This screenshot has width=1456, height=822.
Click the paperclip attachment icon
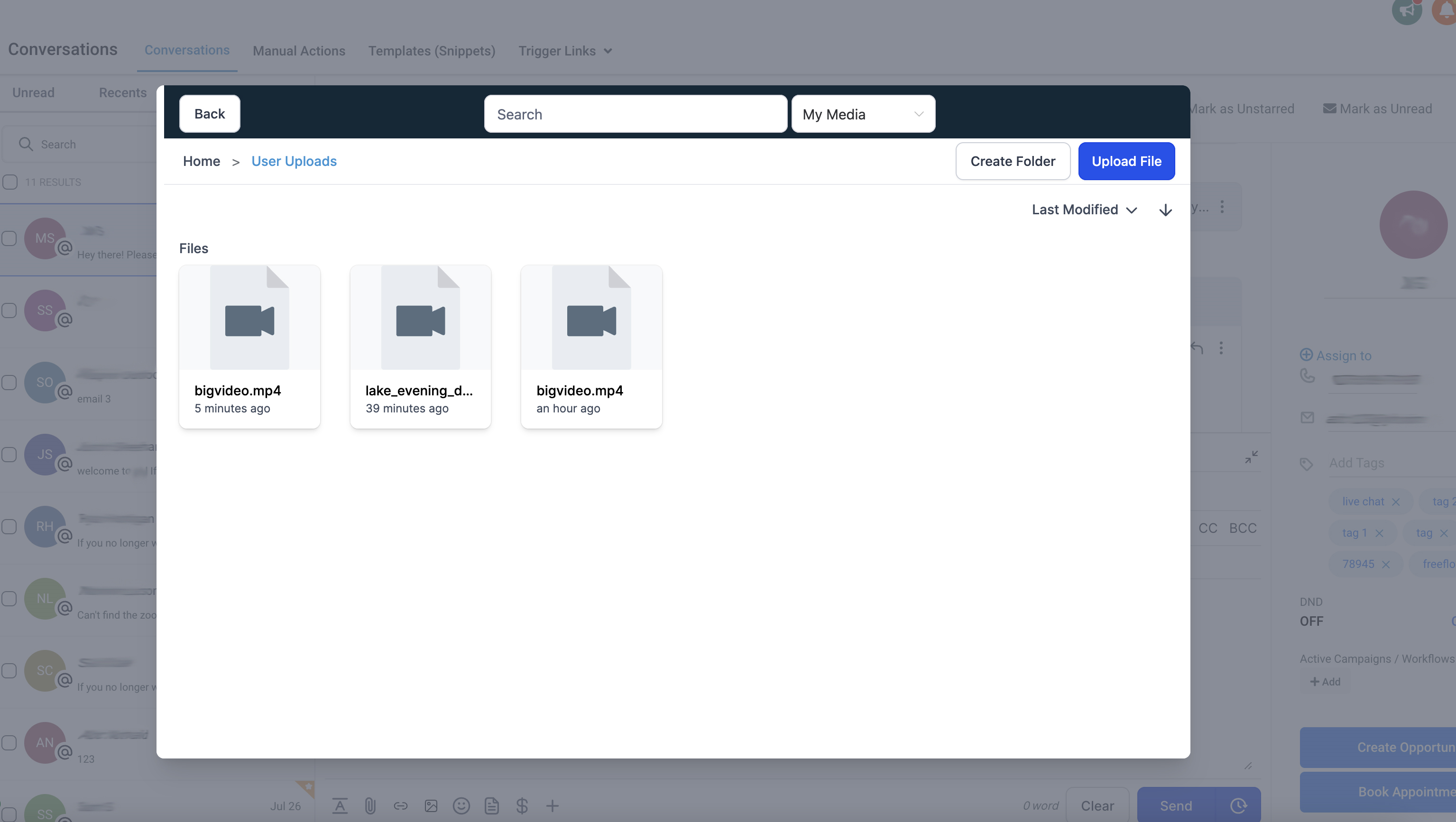point(370,805)
